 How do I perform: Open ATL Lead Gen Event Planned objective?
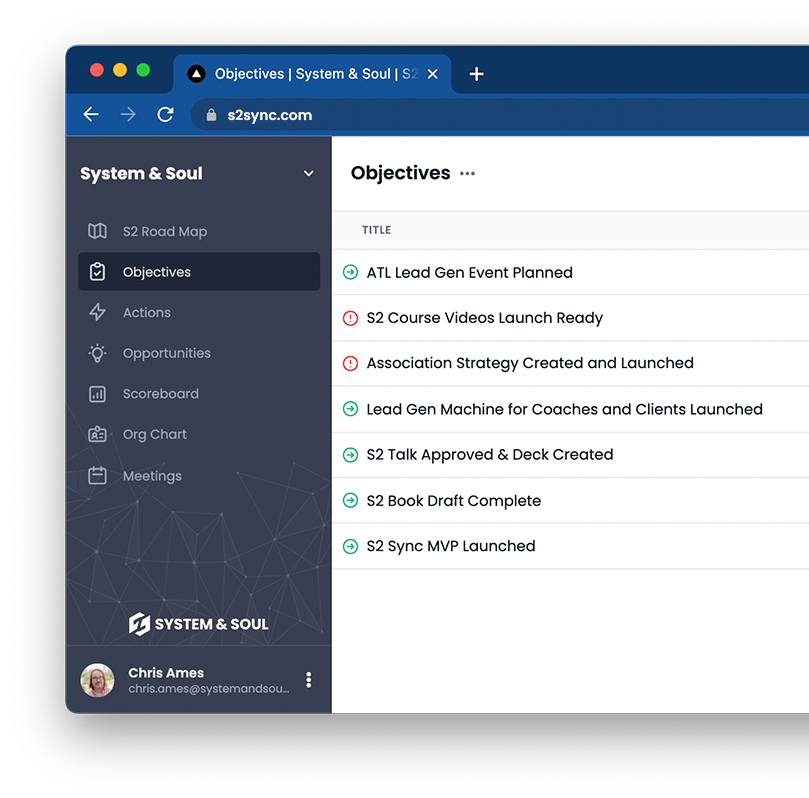470,272
